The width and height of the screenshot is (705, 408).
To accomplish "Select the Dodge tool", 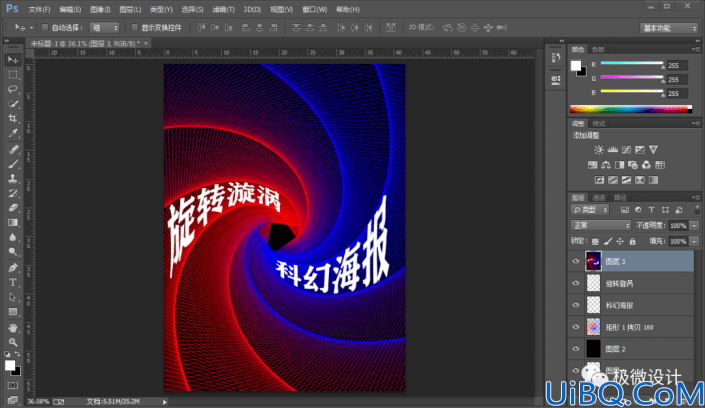I will pyautogui.click(x=13, y=252).
